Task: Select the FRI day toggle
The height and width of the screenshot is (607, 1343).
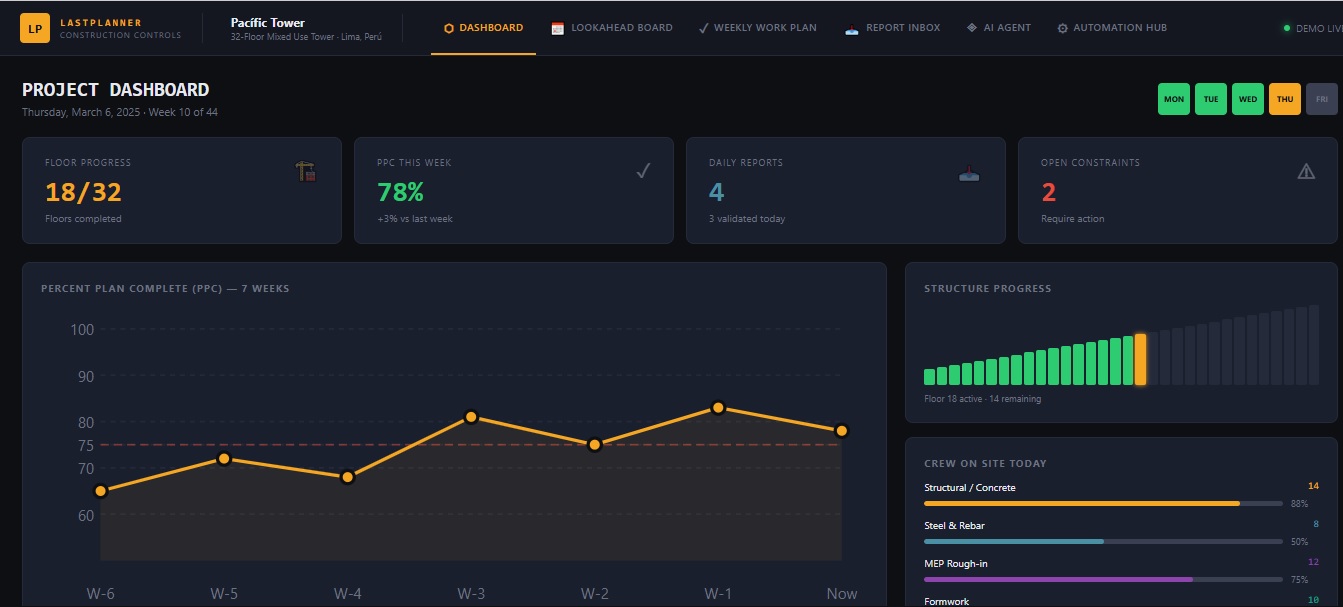Action: click(x=1321, y=99)
